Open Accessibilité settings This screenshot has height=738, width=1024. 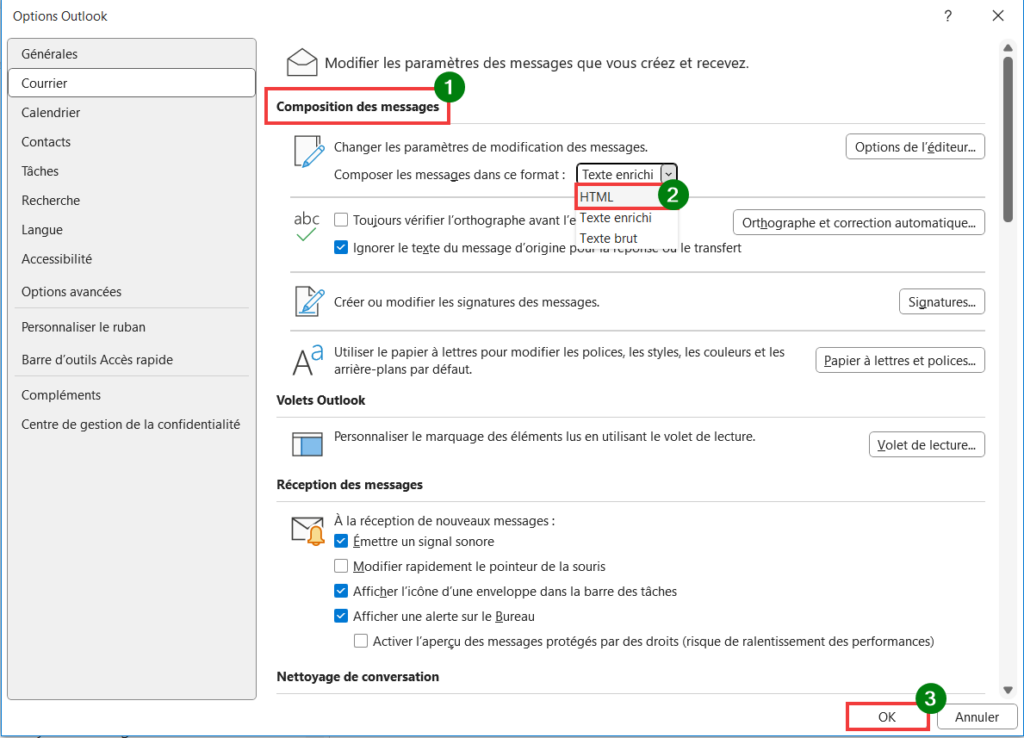(x=132, y=259)
